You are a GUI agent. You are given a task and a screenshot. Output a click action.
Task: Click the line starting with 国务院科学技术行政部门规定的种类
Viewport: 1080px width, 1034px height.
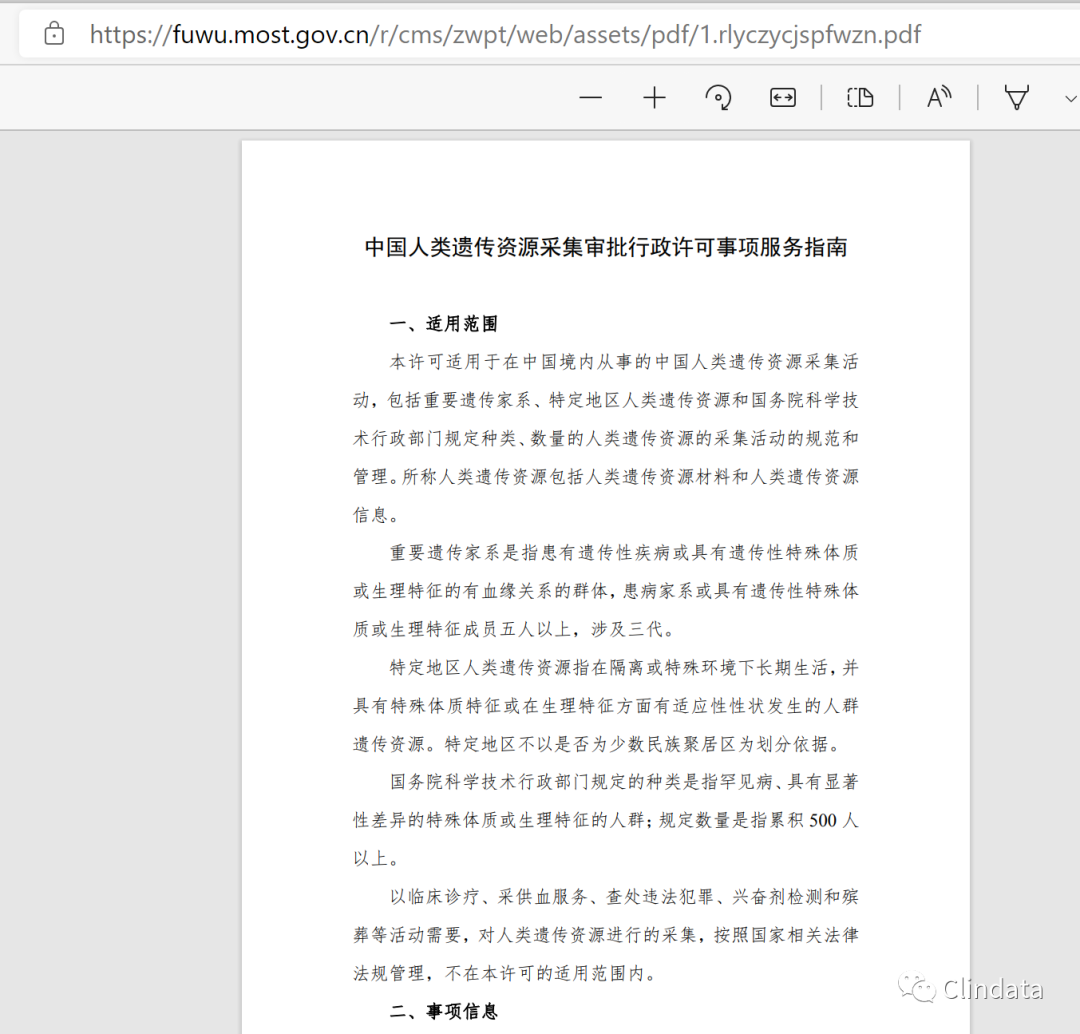click(x=624, y=782)
